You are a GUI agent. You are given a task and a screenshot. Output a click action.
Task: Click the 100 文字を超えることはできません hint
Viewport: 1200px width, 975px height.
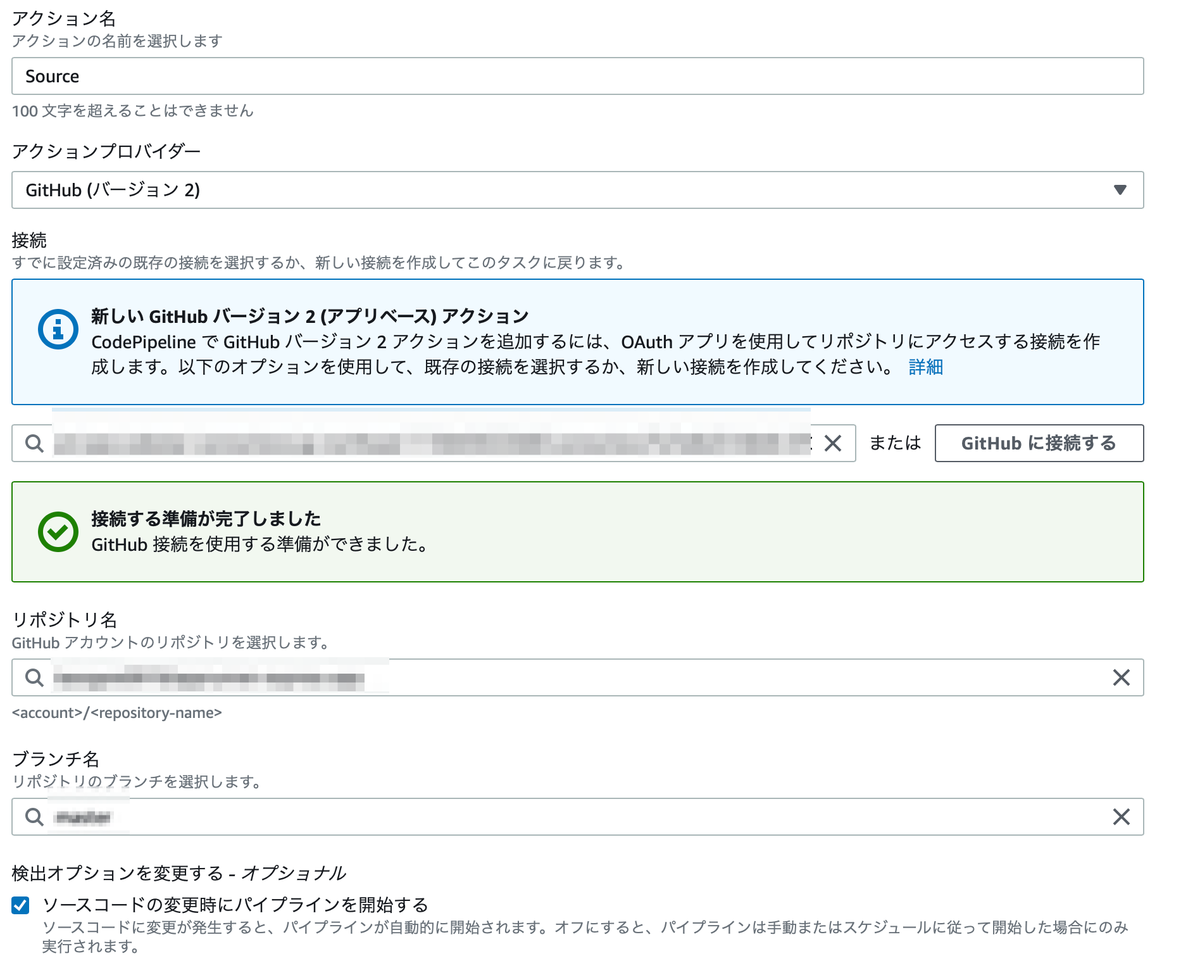(x=133, y=111)
